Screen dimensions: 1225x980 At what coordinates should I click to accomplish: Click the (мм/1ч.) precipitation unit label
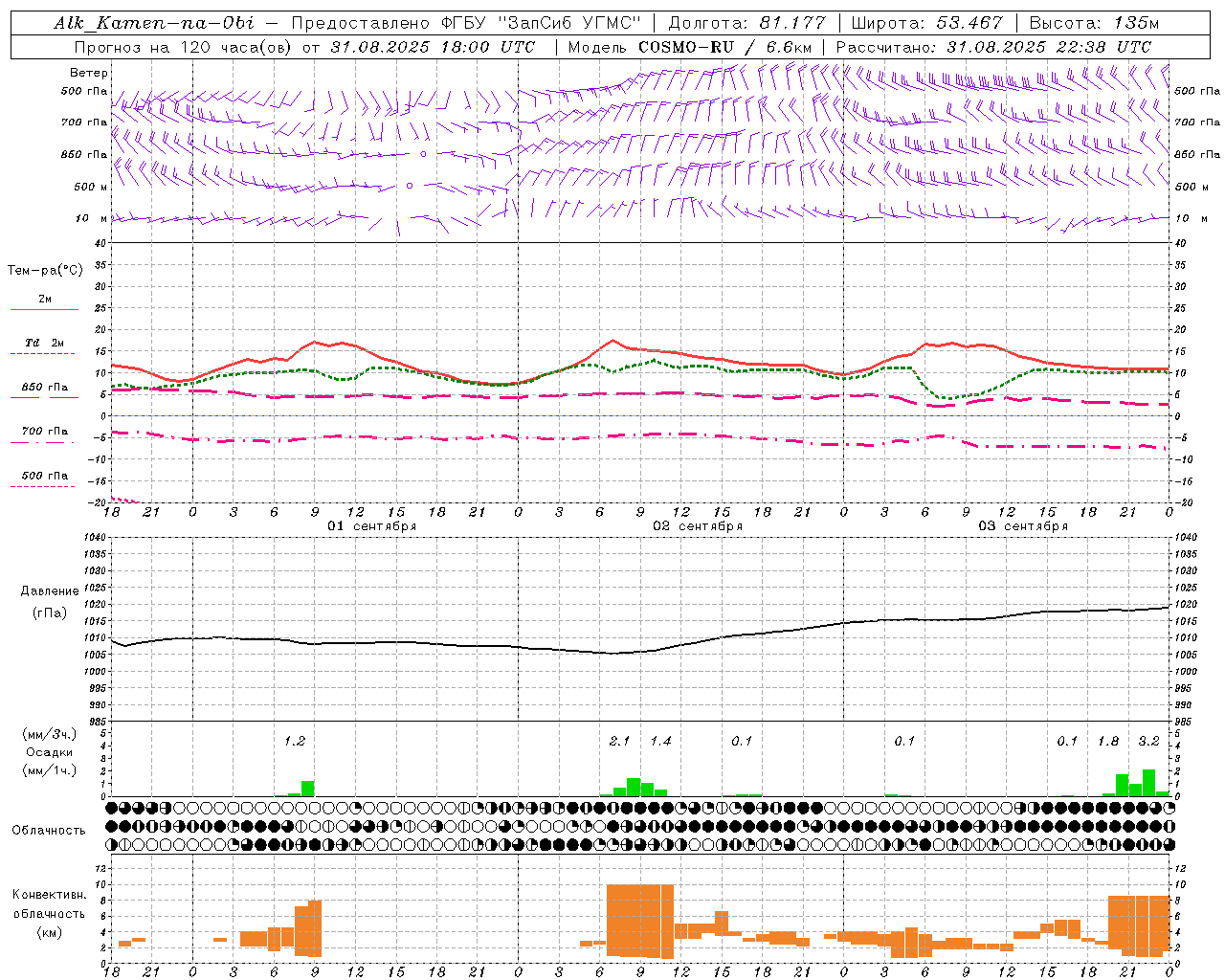pyautogui.click(x=50, y=770)
